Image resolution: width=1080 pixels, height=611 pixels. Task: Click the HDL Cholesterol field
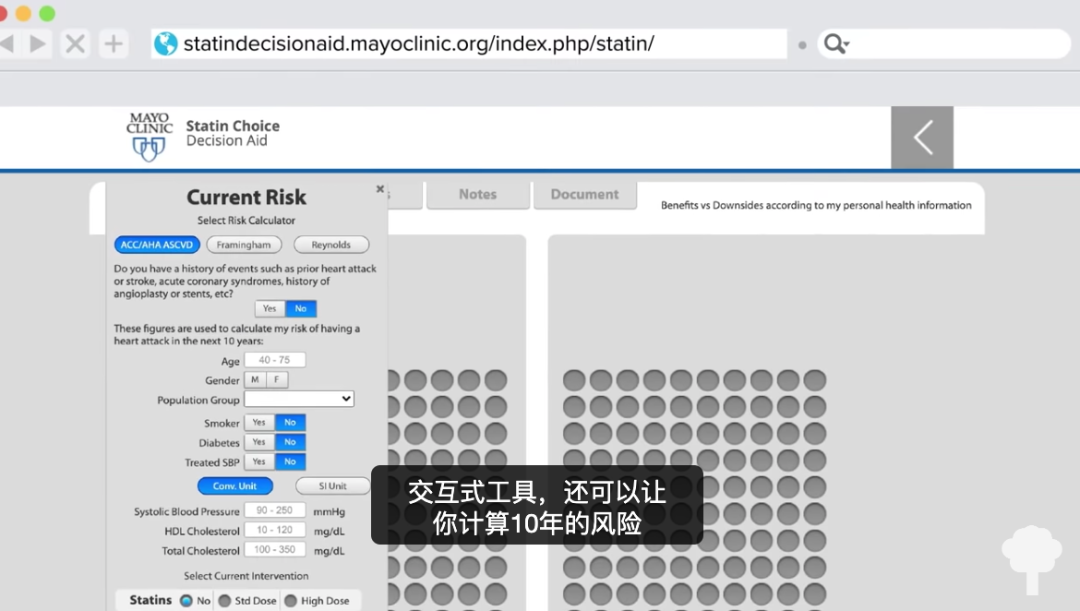[x=275, y=530]
